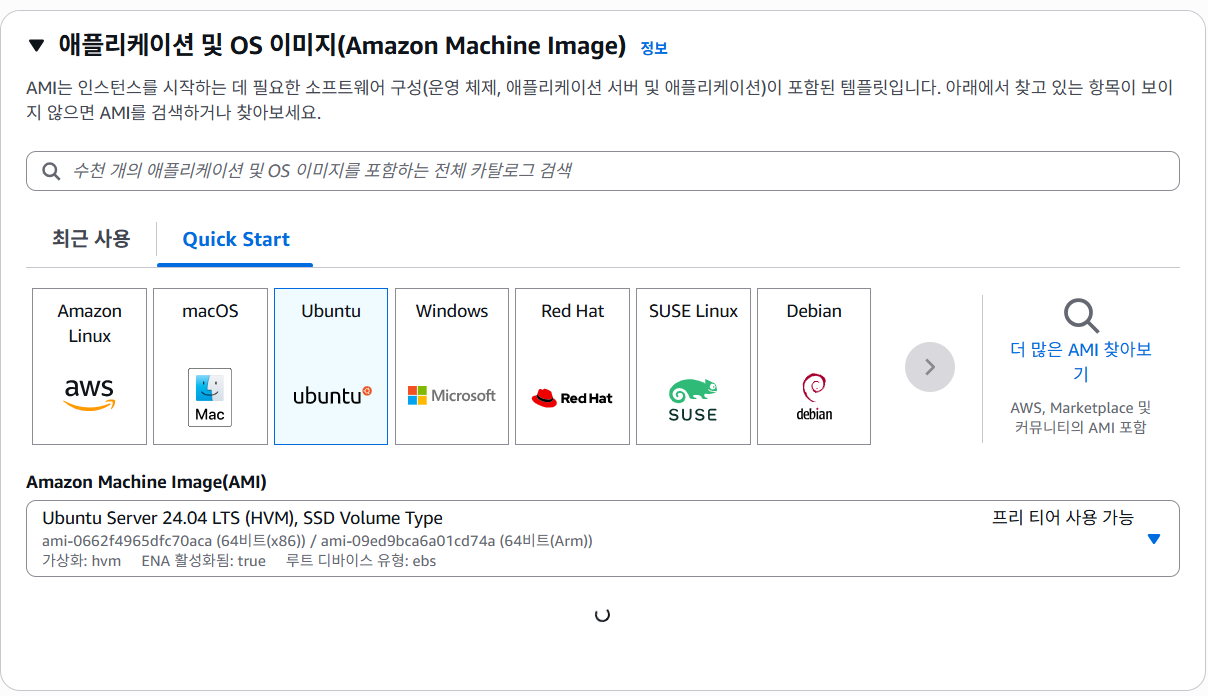The height and width of the screenshot is (696, 1208).
Task: Select the Debian swirl logo tile
Action: tap(814, 366)
